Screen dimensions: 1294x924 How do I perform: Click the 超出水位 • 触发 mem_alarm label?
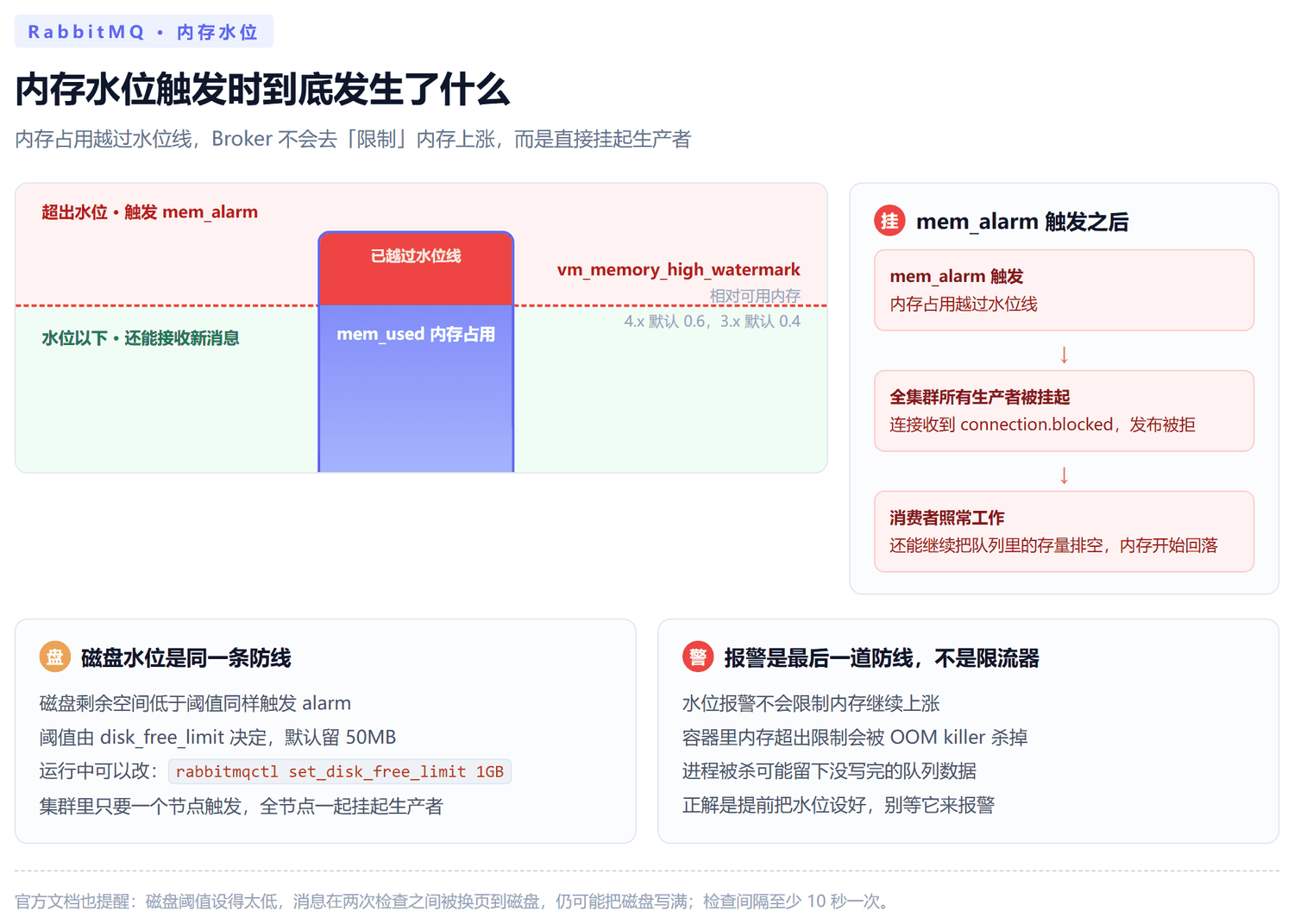149,212
